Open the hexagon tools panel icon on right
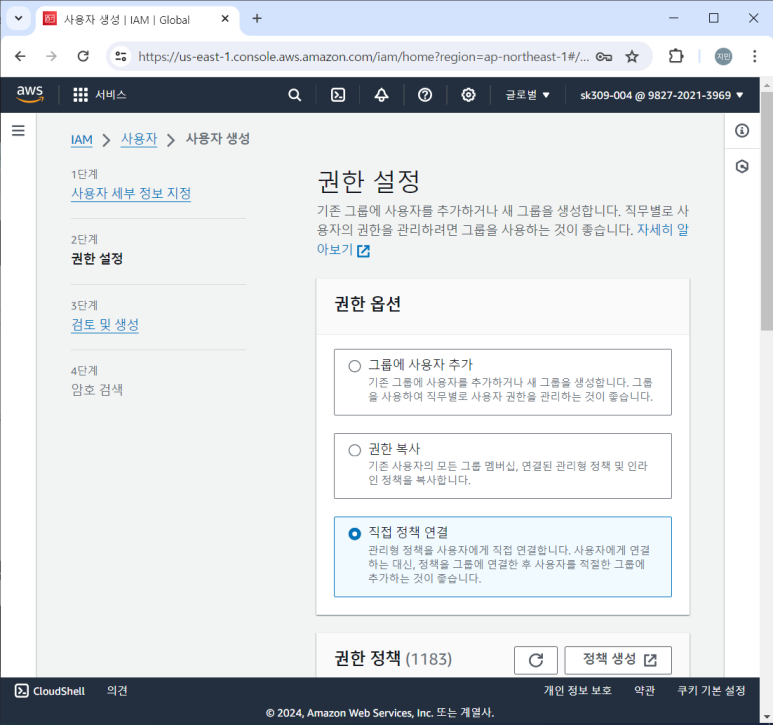Image resolution: width=773 pixels, height=725 pixels. click(741, 167)
